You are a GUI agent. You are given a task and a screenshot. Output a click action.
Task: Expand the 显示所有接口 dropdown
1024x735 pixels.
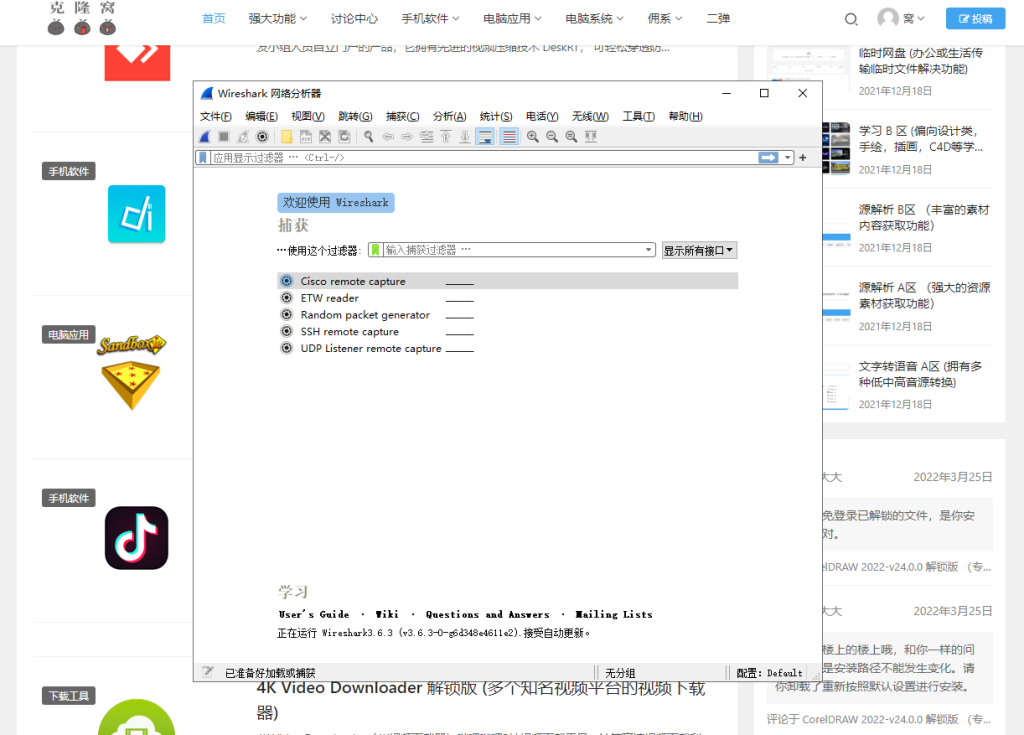pyautogui.click(x=699, y=250)
